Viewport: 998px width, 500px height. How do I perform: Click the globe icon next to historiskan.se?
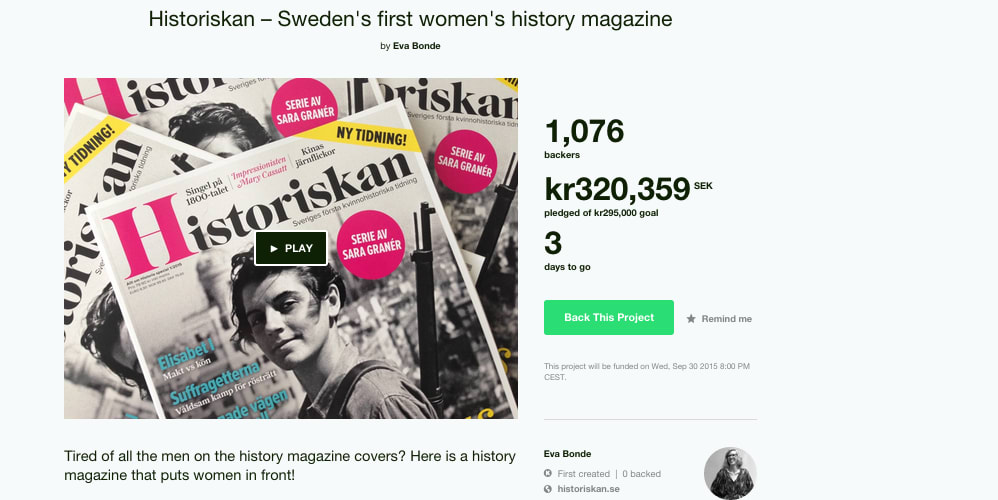point(548,489)
